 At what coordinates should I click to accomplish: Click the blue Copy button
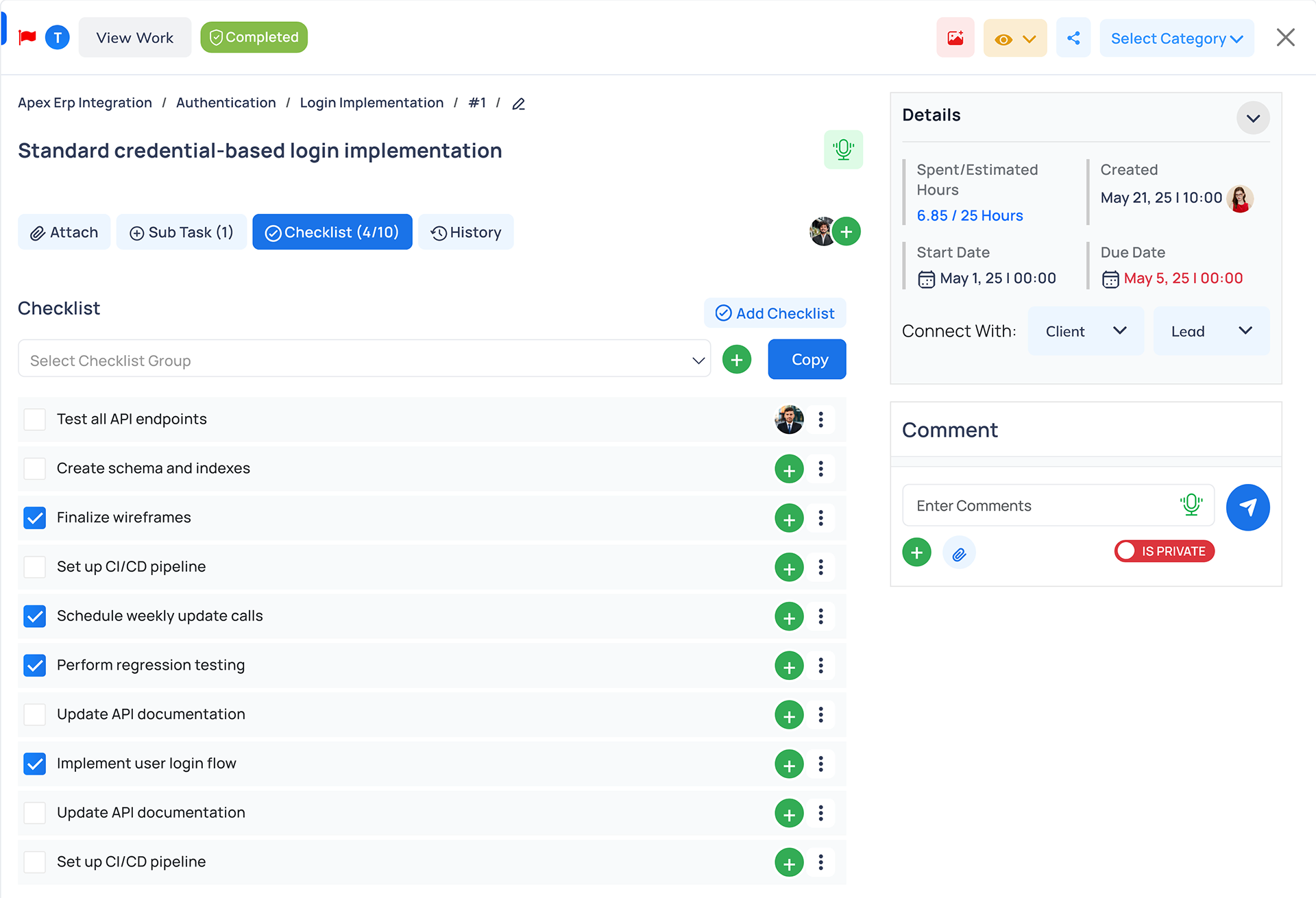click(x=807, y=359)
